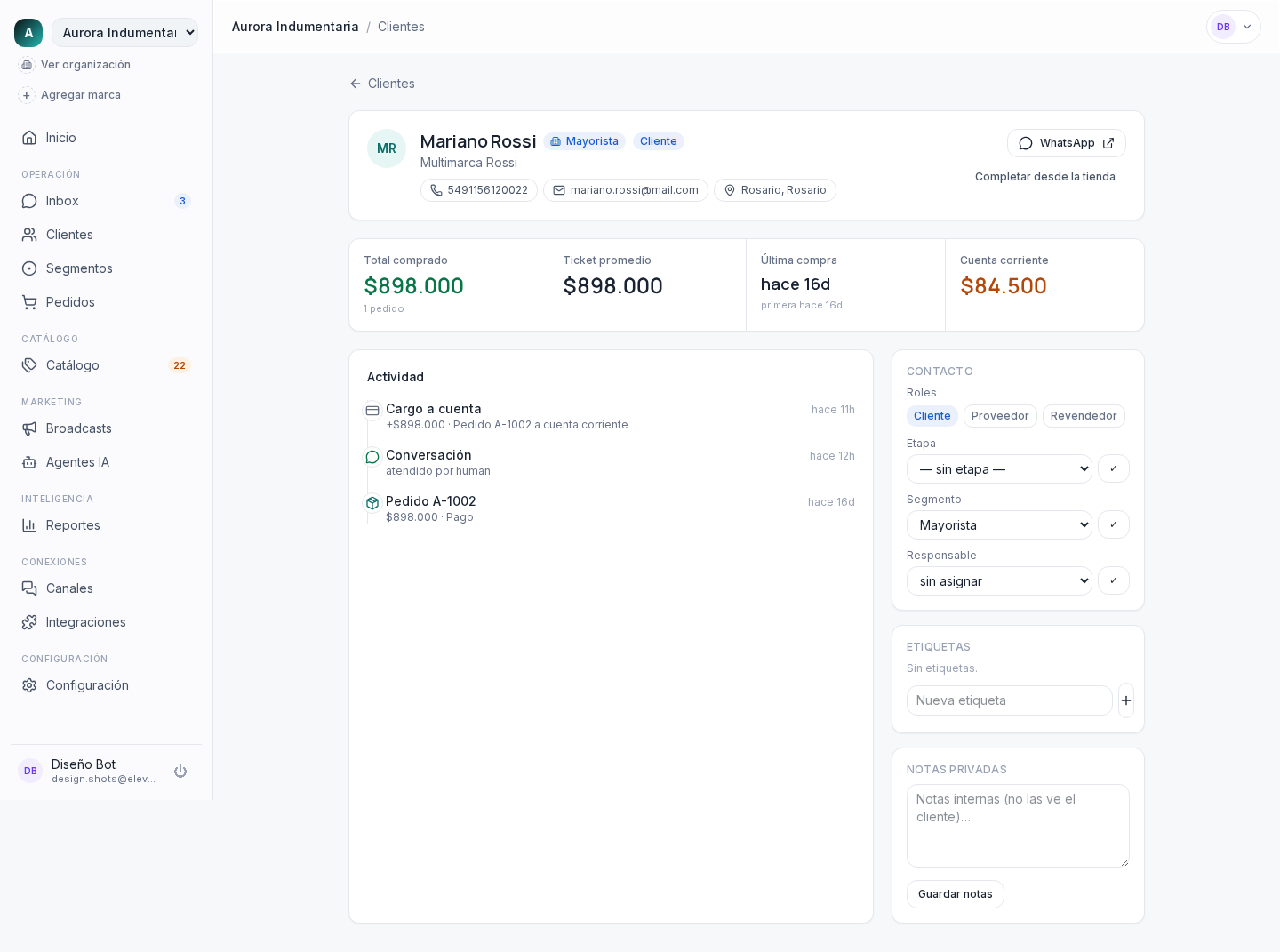Image resolution: width=1280 pixels, height=952 pixels.
Task: Click the phone number chip 5491156120022
Action: [x=479, y=190]
